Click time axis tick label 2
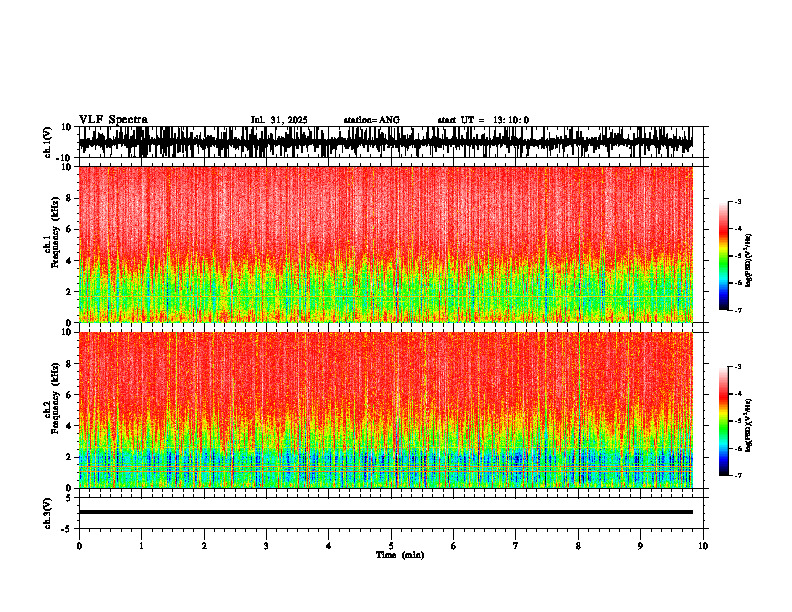 [204, 546]
